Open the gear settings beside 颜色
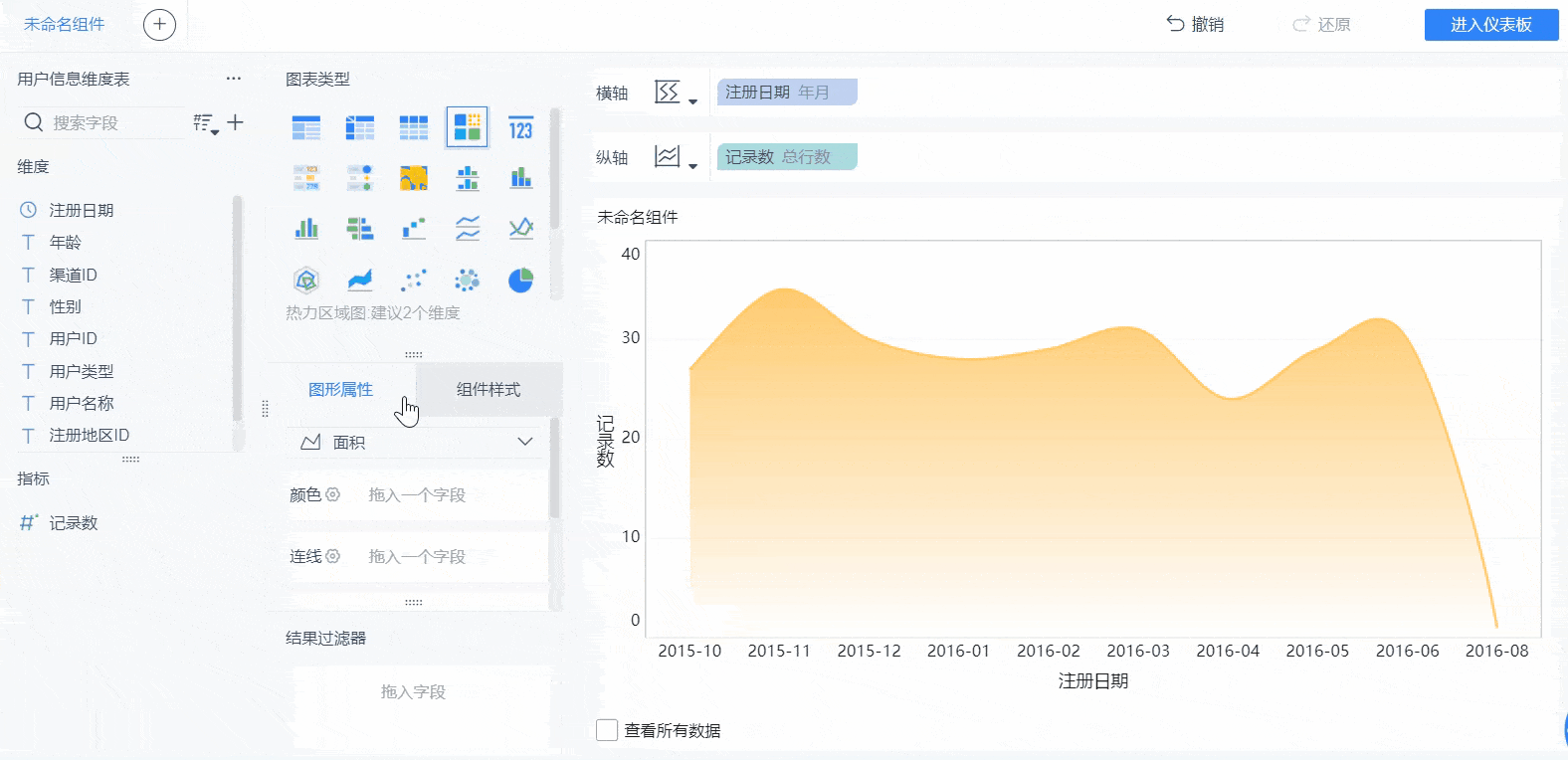 [333, 494]
